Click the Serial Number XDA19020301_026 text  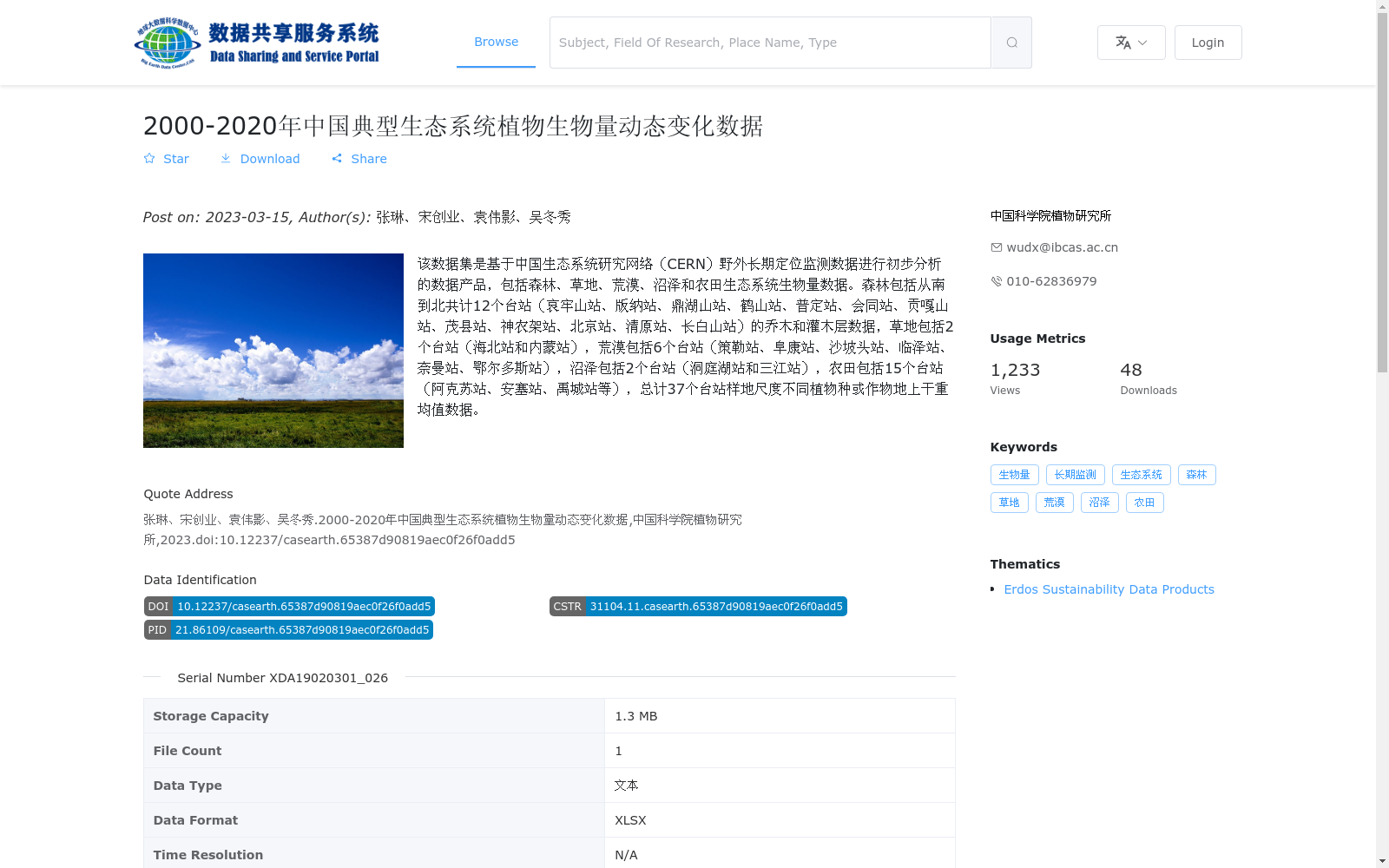[283, 678]
